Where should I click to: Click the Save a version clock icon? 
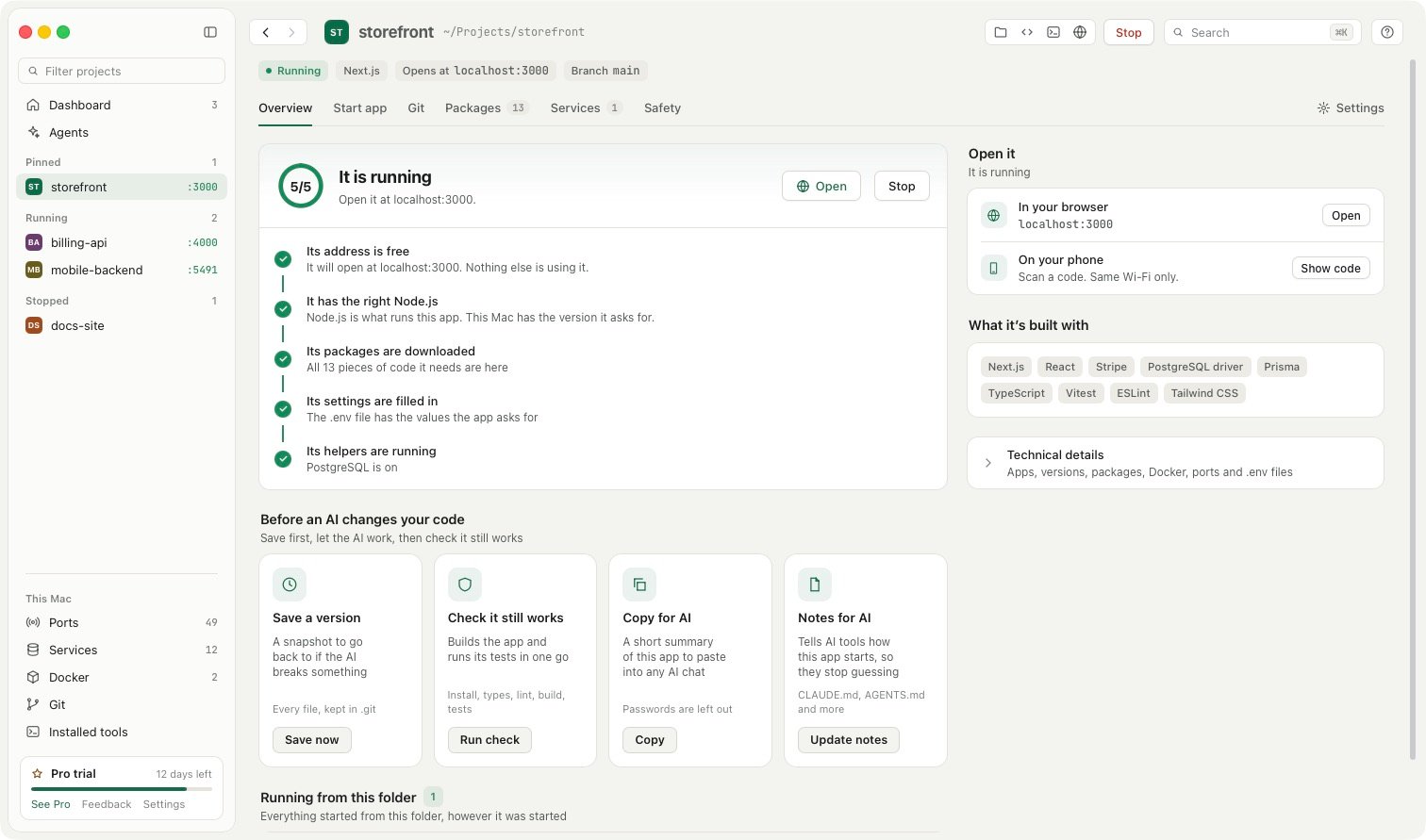(x=290, y=585)
